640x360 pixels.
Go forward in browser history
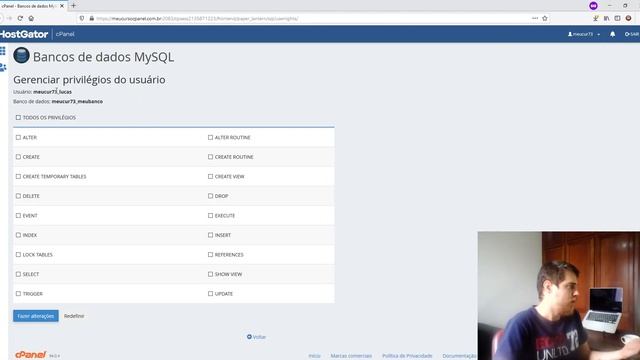[9, 18]
